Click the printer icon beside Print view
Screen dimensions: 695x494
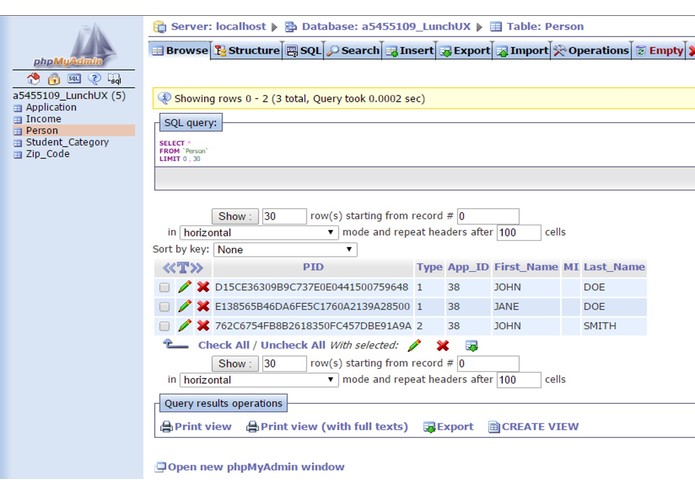tap(166, 427)
